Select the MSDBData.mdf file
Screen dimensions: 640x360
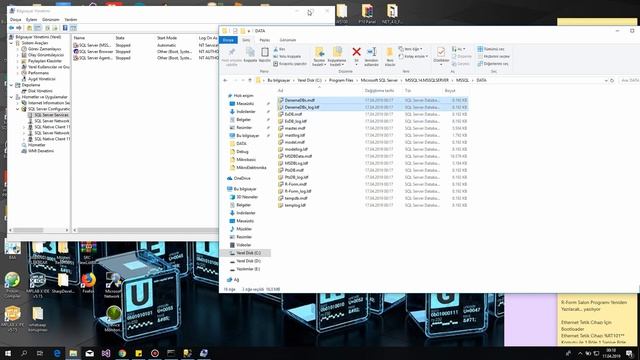(298, 156)
